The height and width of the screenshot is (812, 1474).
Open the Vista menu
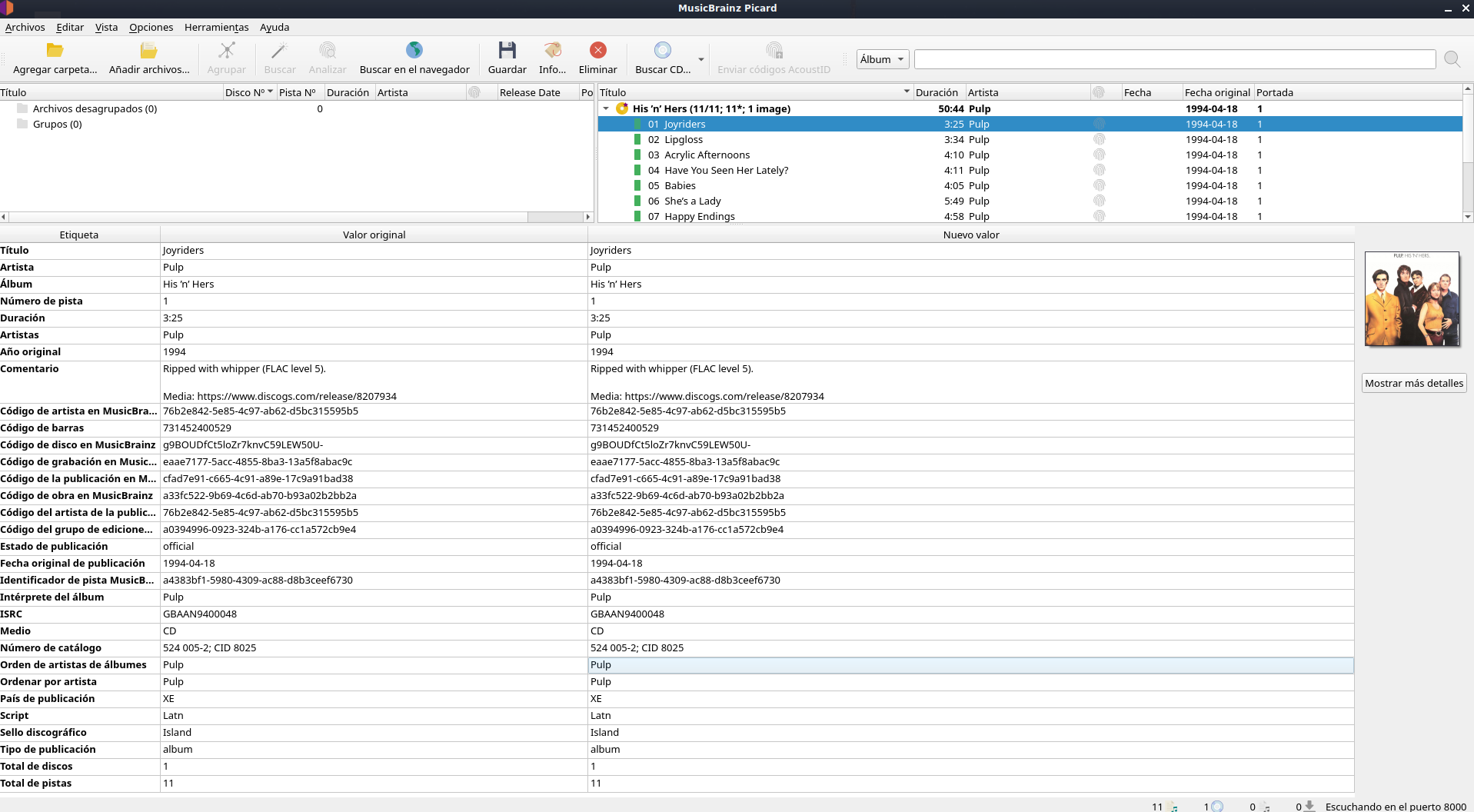pos(107,27)
